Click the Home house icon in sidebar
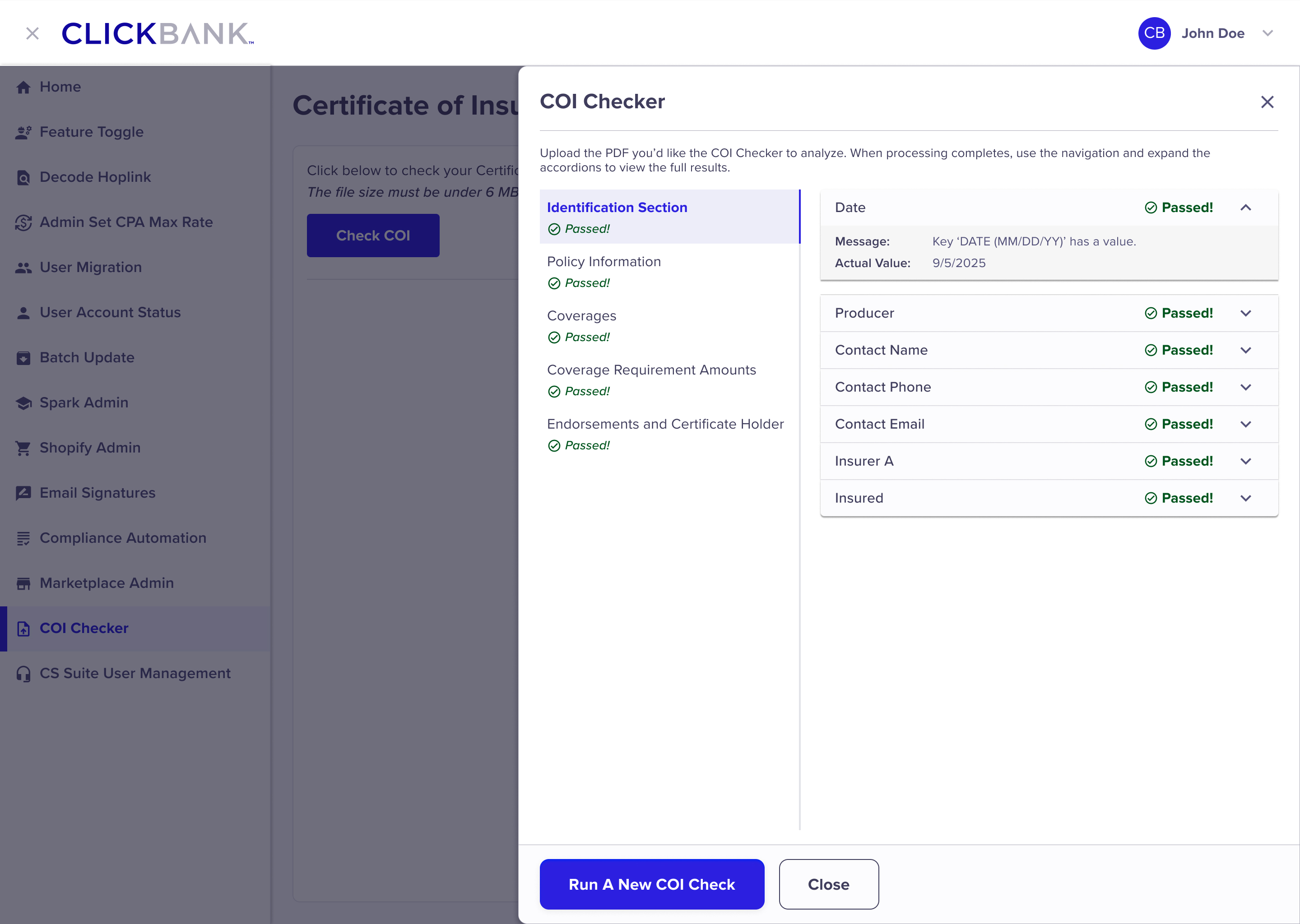The width and height of the screenshot is (1300, 924). [23, 87]
